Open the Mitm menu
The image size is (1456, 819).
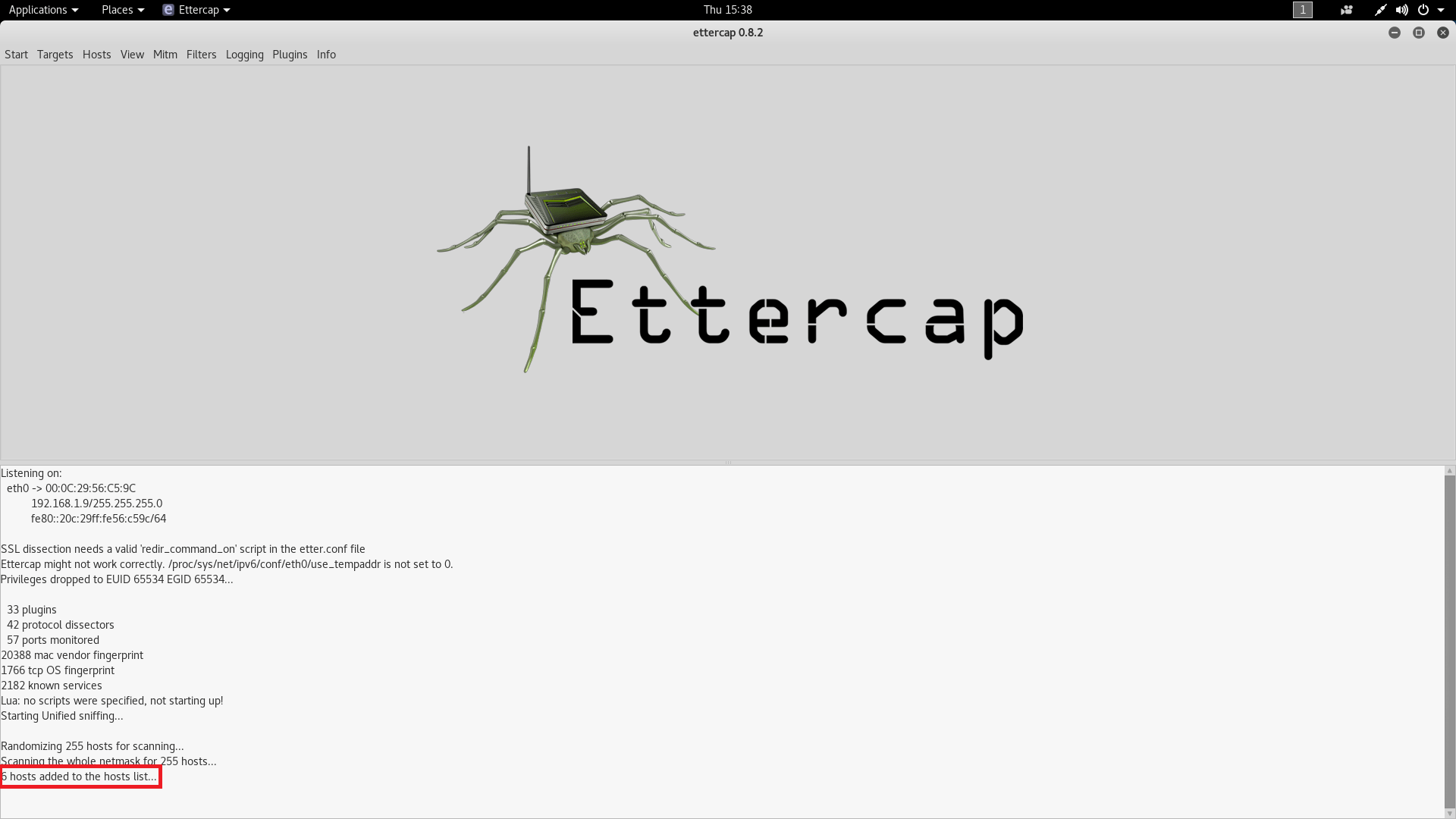click(x=165, y=55)
